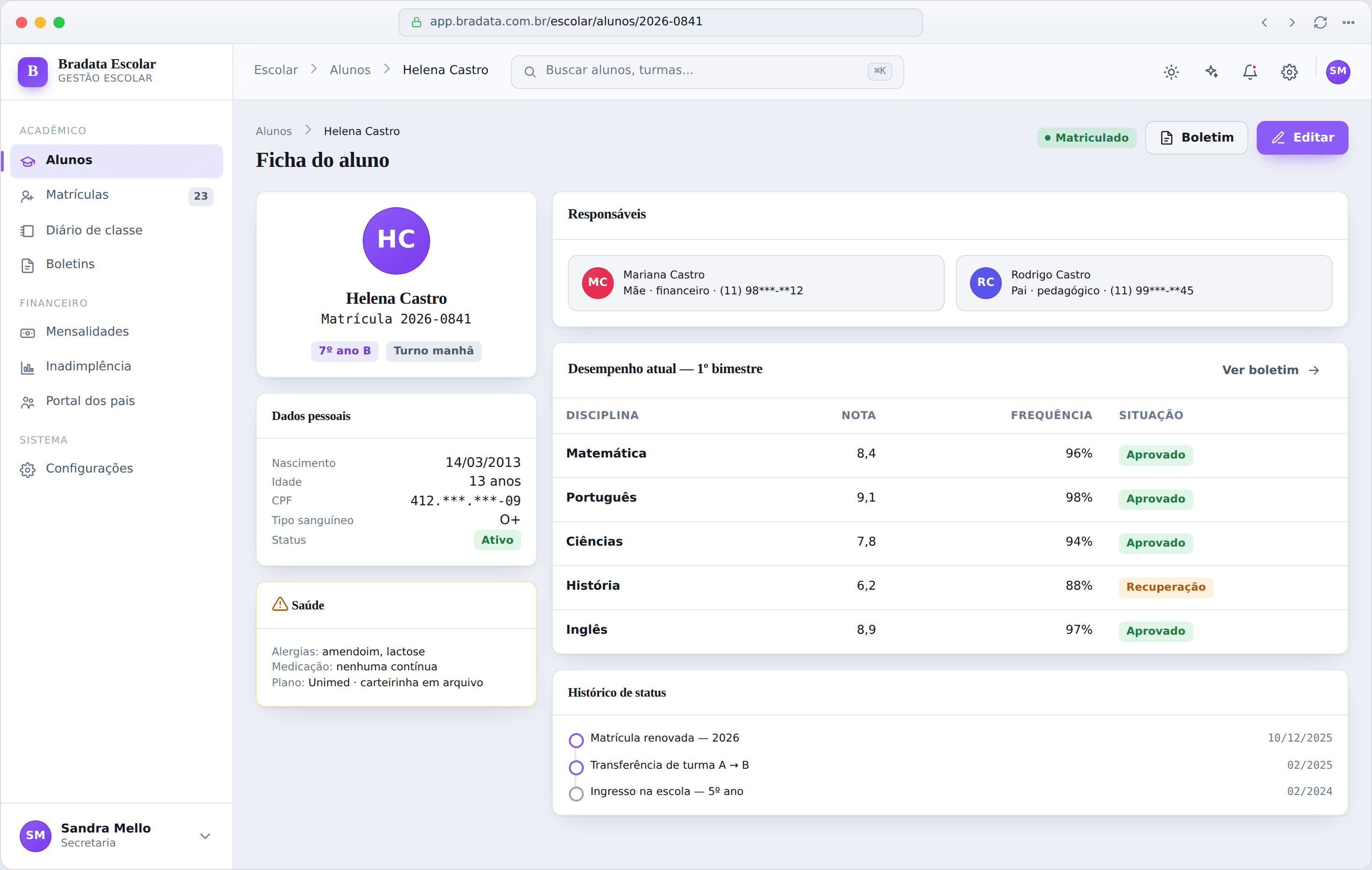Screen dimensions: 1372x870
Task: Click Transferência de turma timeline marker
Action: [576, 767]
